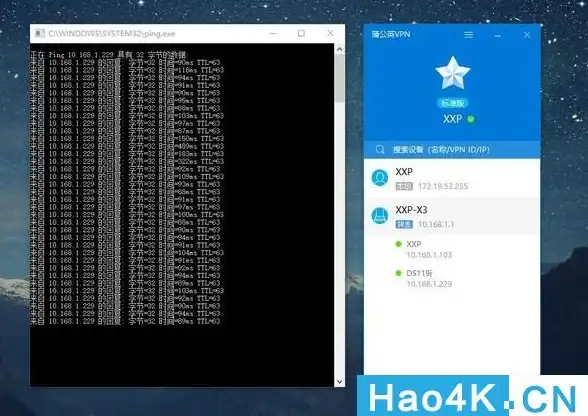Select the XXP user avatar icon
Viewport: 588px width, 416px height.
pyautogui.click(x=380, y=177)
